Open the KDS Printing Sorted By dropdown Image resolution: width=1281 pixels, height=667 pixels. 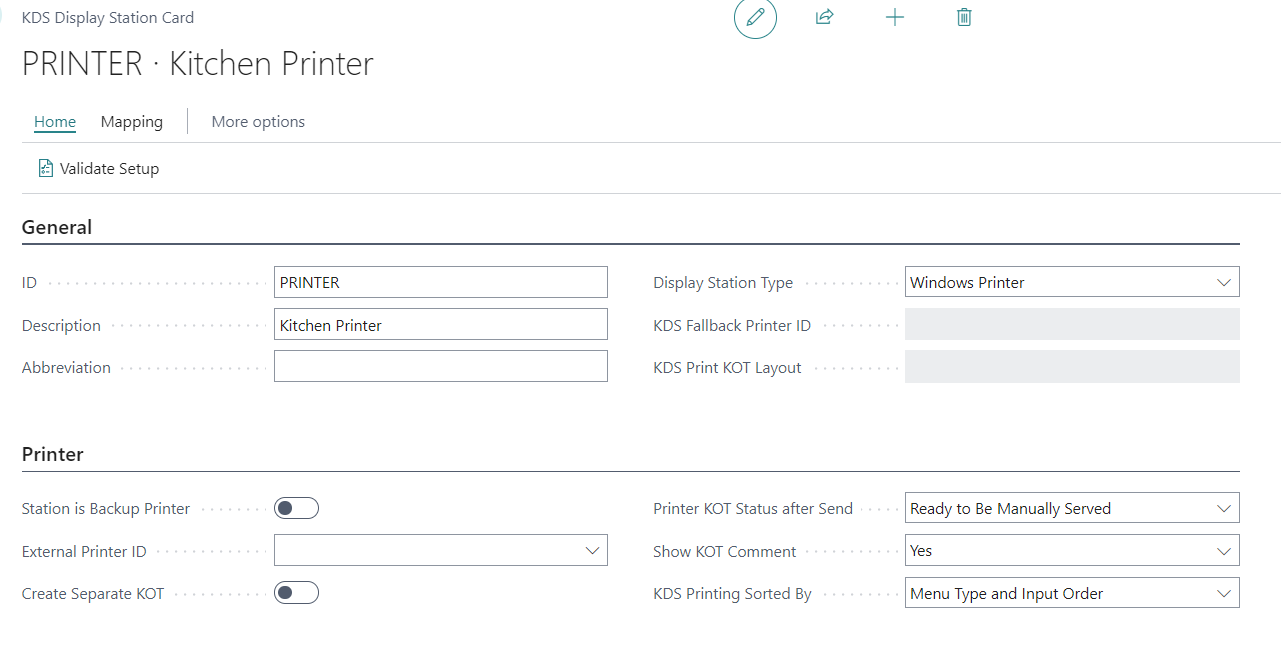[x=1071, y=594]
